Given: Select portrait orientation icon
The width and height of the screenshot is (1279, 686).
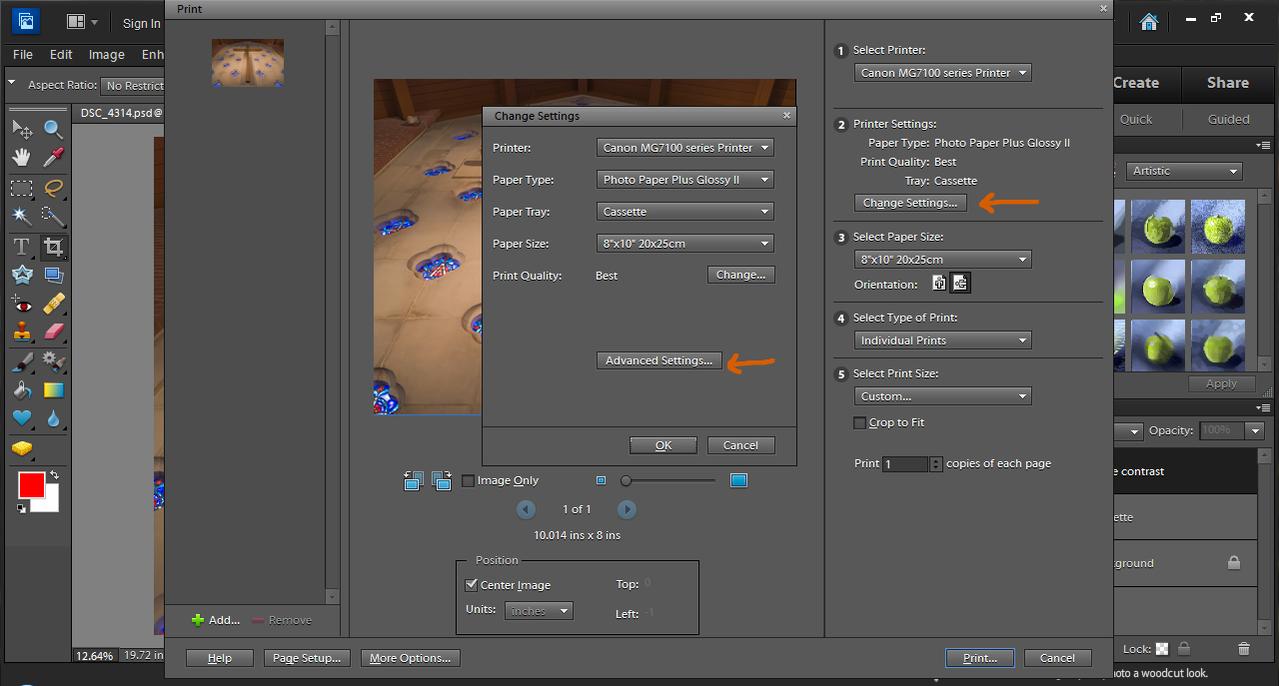Looking at the screenshot, I should pos(939,284).
